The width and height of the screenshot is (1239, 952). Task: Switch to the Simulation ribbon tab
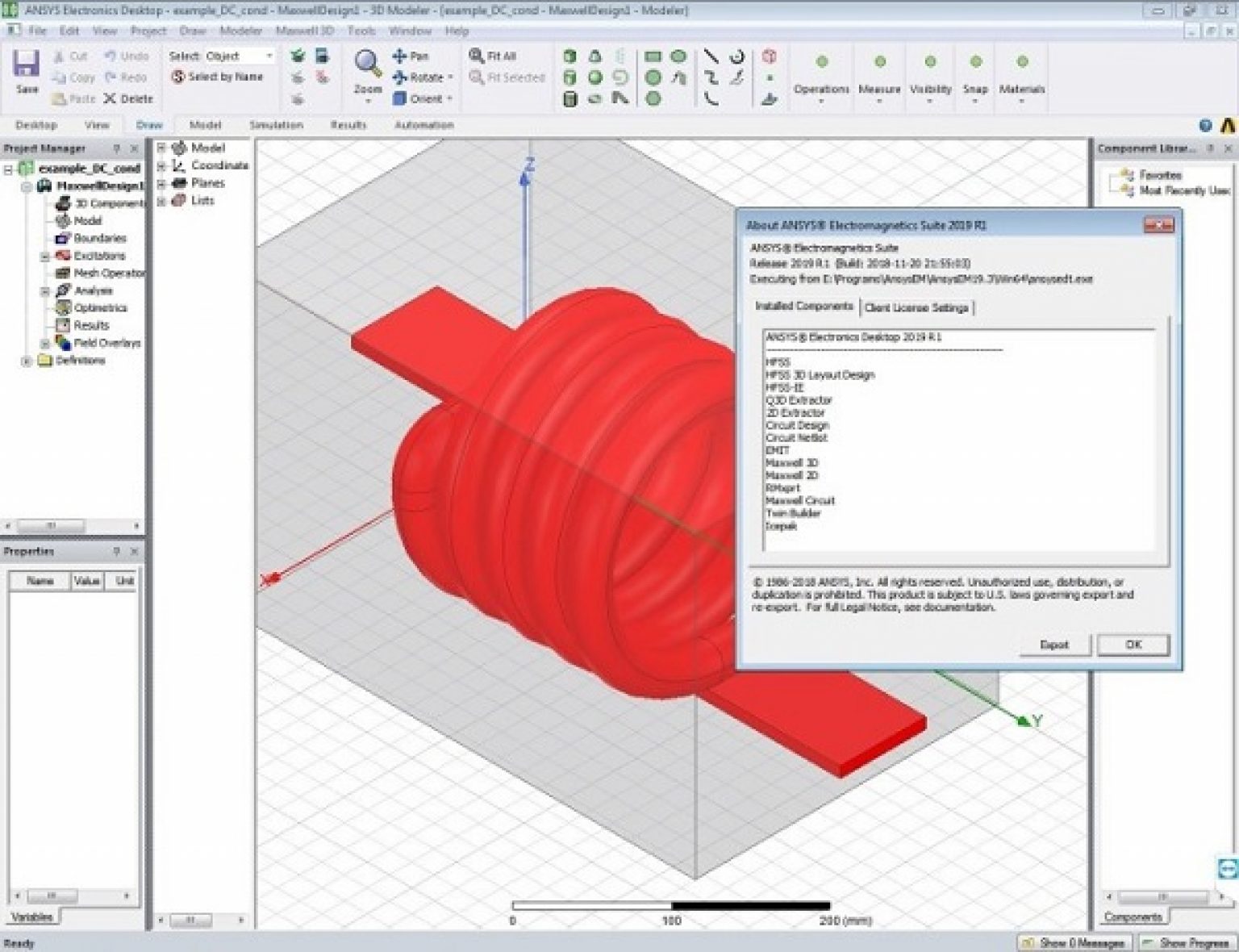276,125
